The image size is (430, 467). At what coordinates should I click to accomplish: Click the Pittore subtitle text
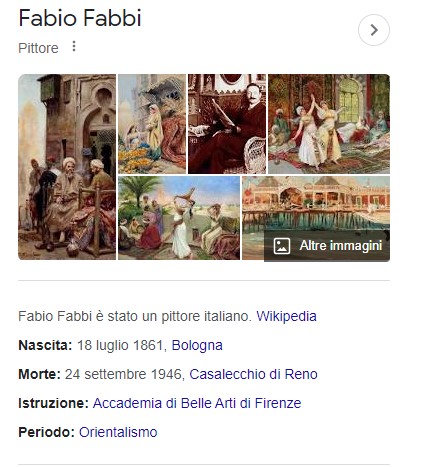click(x=38, y=48)
